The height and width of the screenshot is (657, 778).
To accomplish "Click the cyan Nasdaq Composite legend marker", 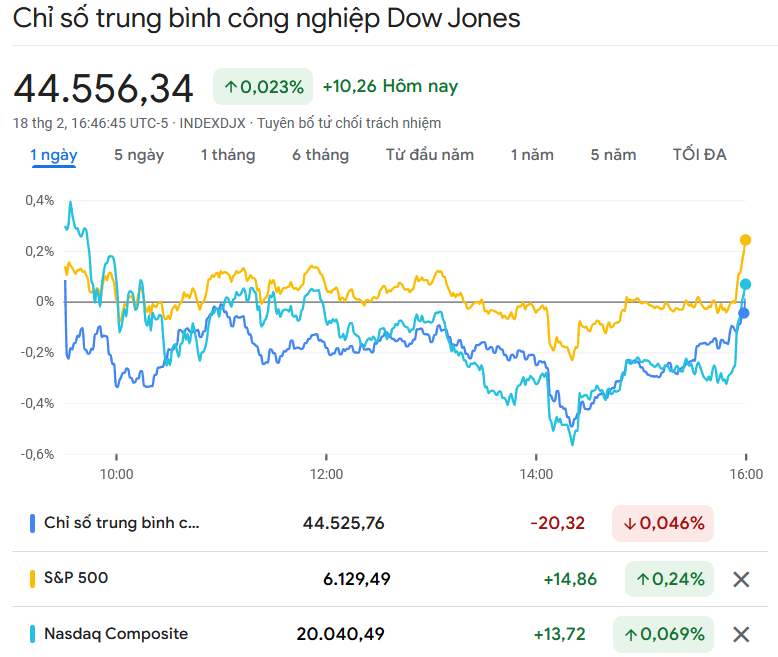I will pyautogui.click(x=33, y=634).
